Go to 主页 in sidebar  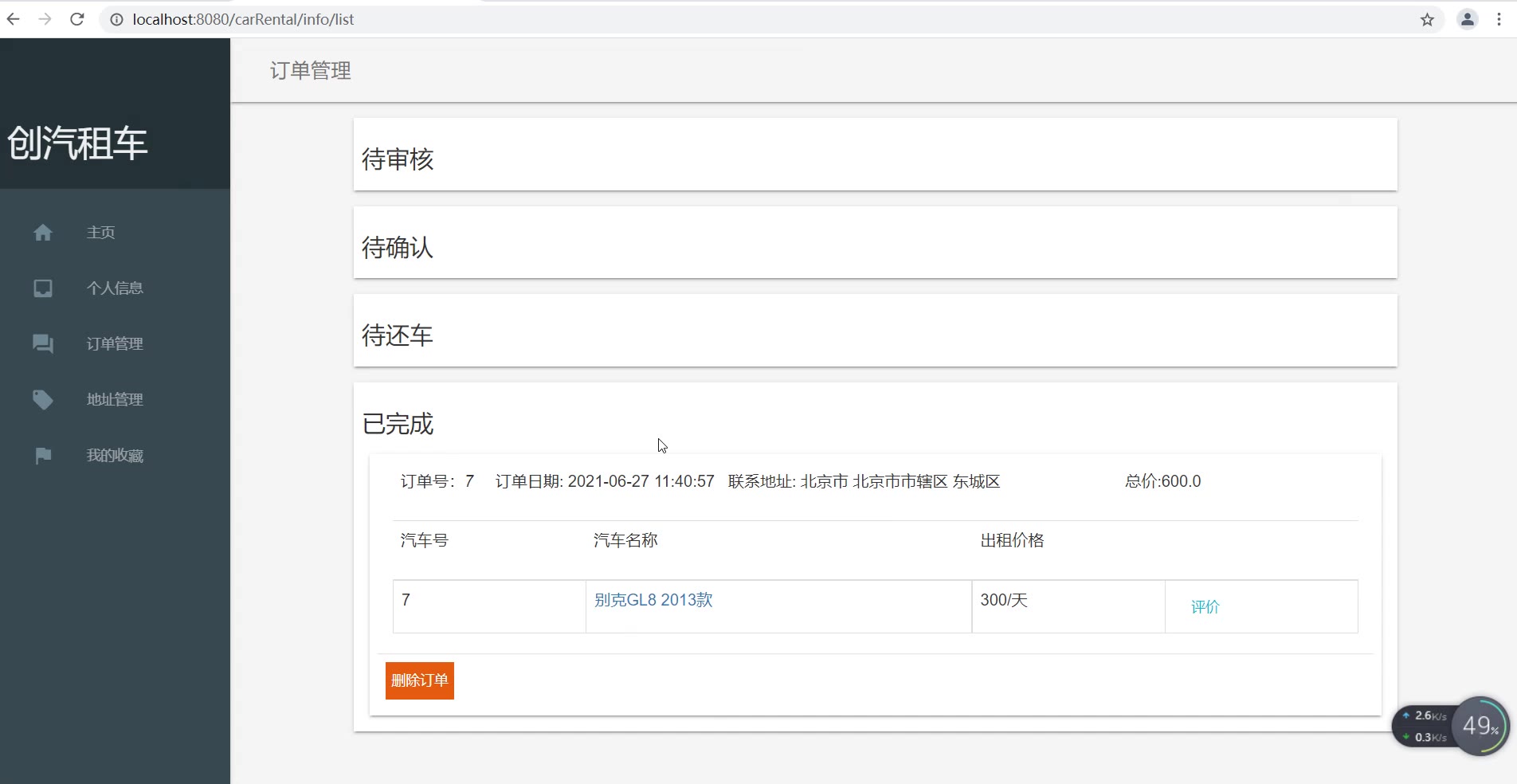[x=101, y=232]
